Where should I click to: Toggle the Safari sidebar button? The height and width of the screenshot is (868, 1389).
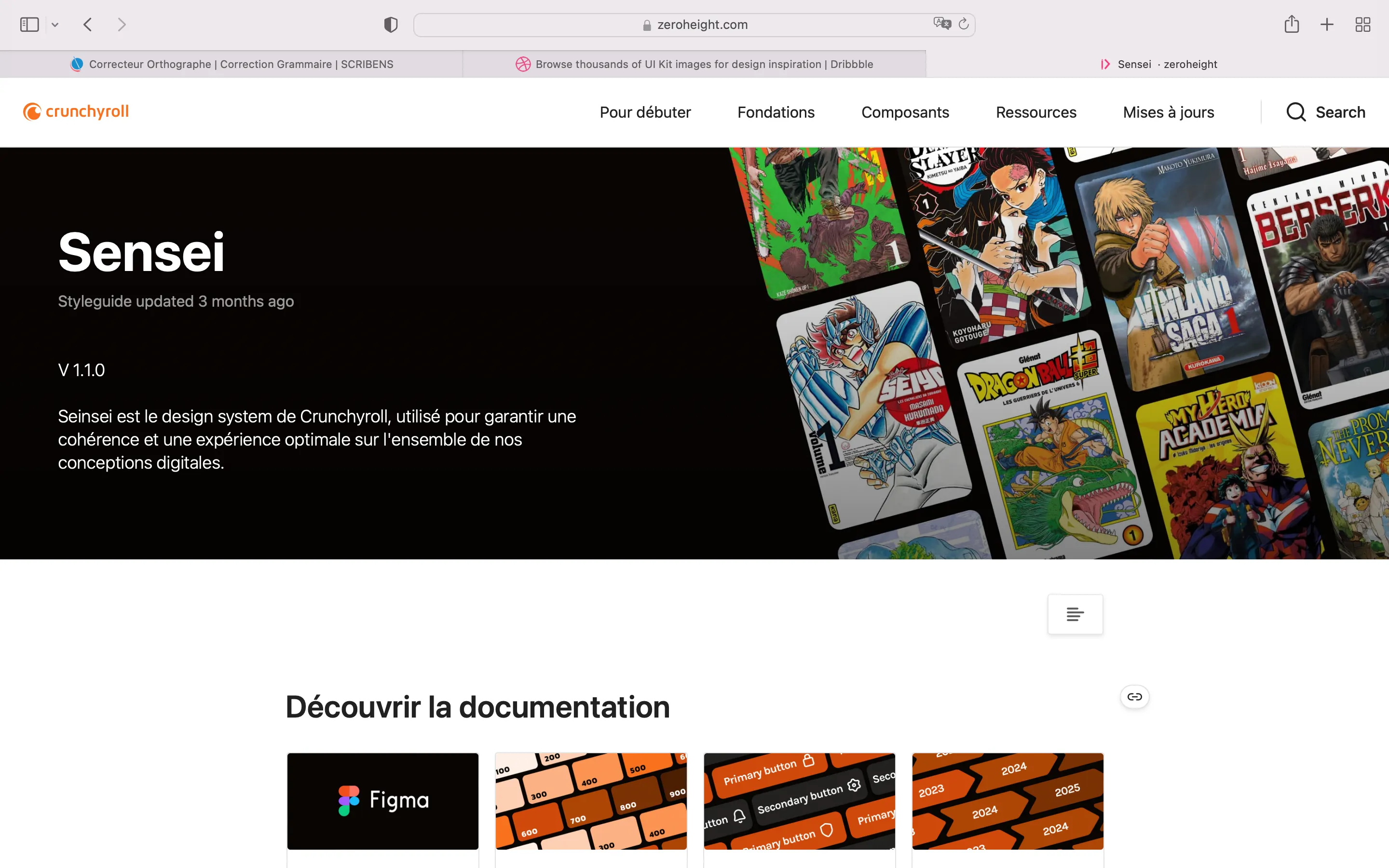point(29,25)
